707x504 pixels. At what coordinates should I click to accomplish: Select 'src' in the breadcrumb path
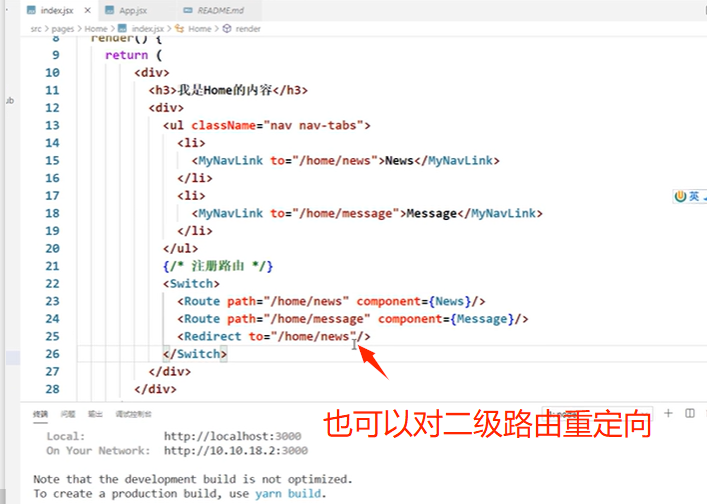tap(36, 29)
